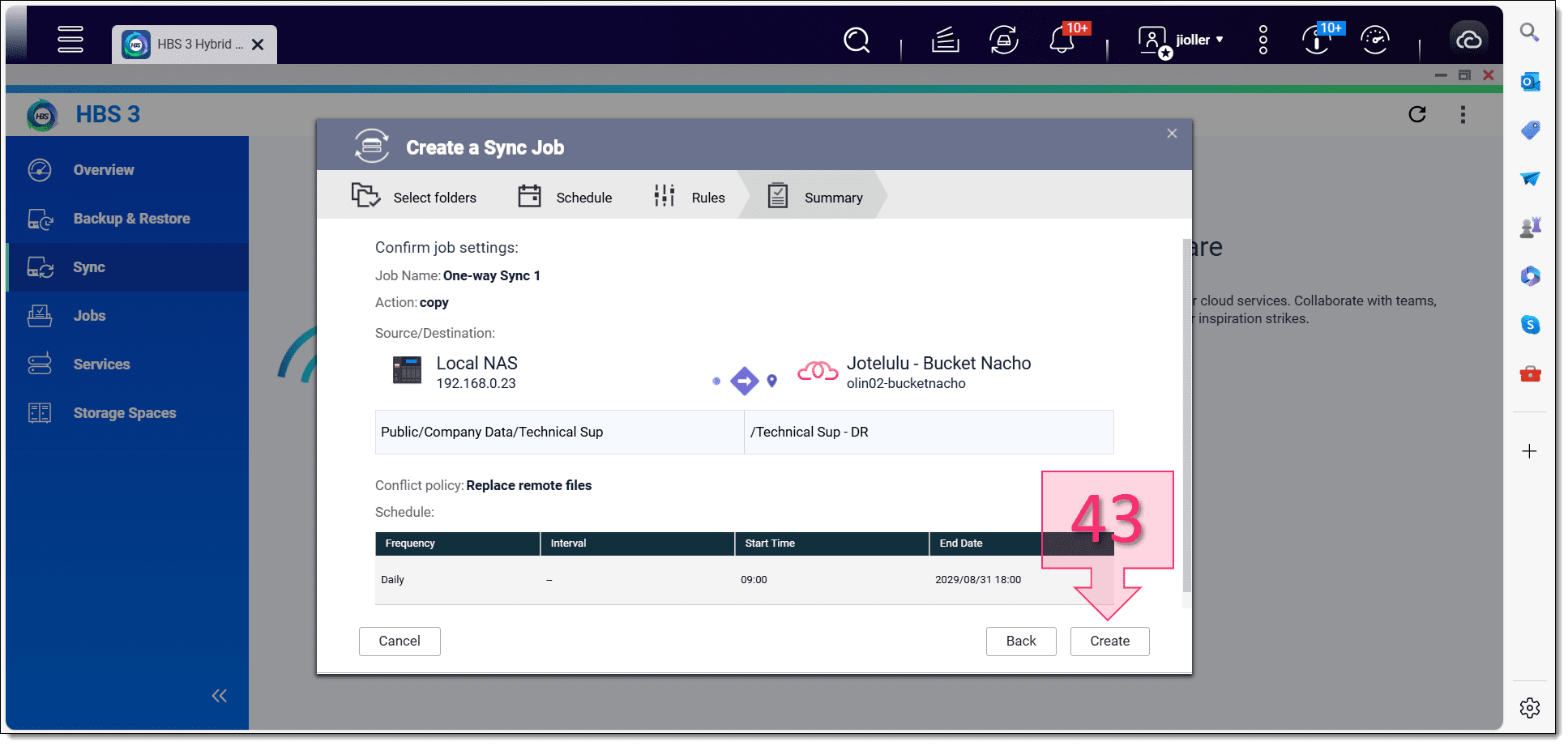
Task: Open Jobs in the sidebar
Action: (127, 316)
